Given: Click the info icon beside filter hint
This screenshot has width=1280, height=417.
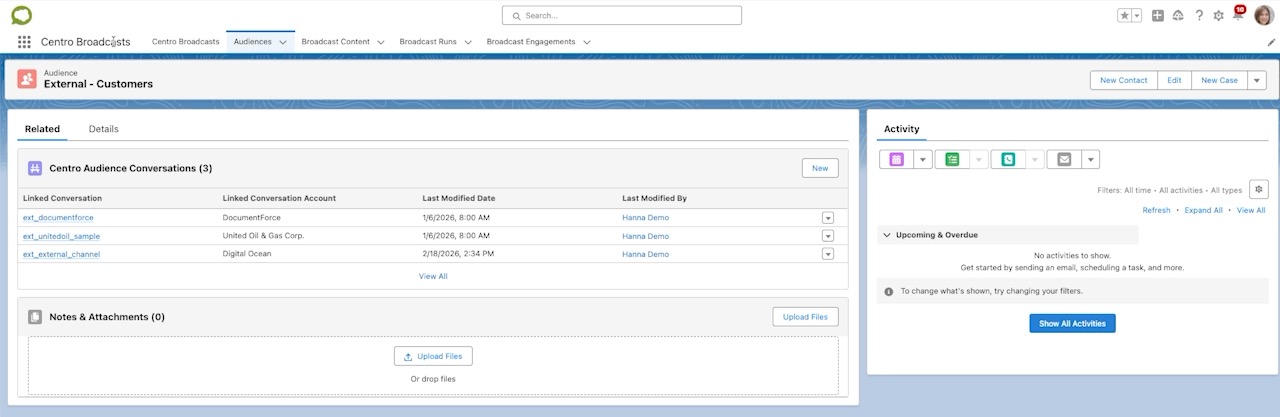Looking at the screenshot, I should (889, 291).
